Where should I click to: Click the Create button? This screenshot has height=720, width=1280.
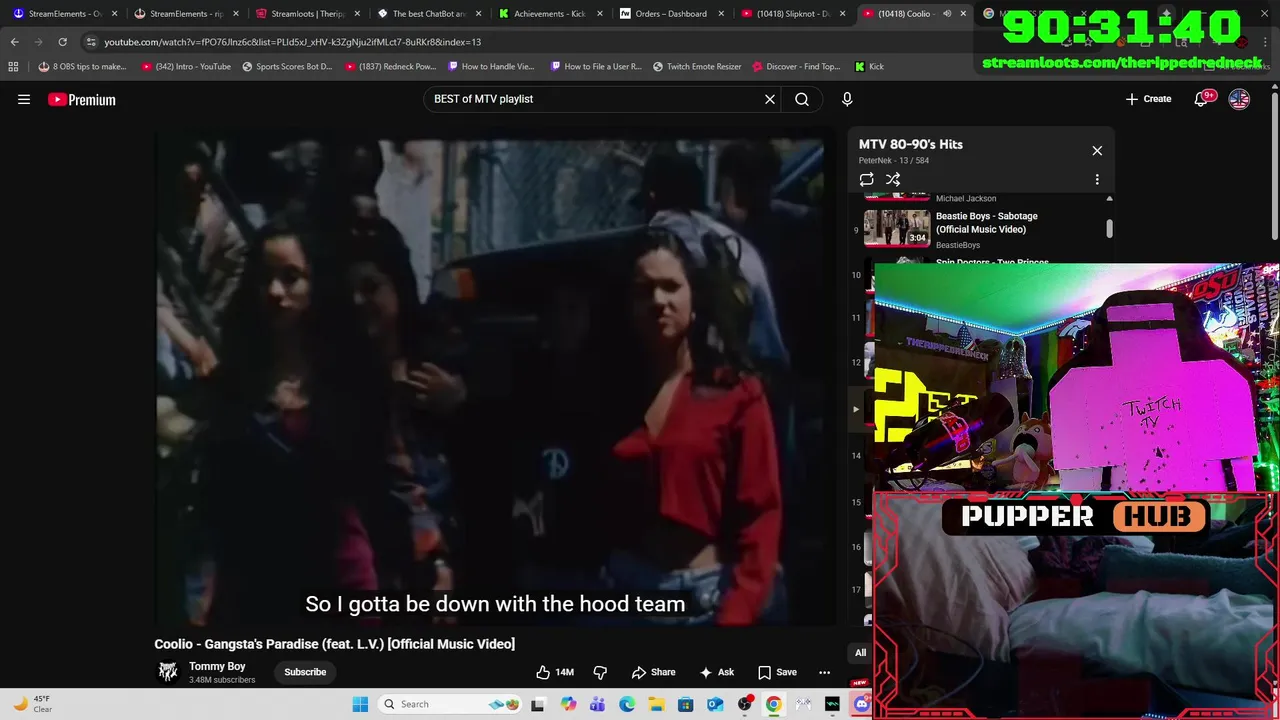pyautogui.click(x=1148, y=99)
